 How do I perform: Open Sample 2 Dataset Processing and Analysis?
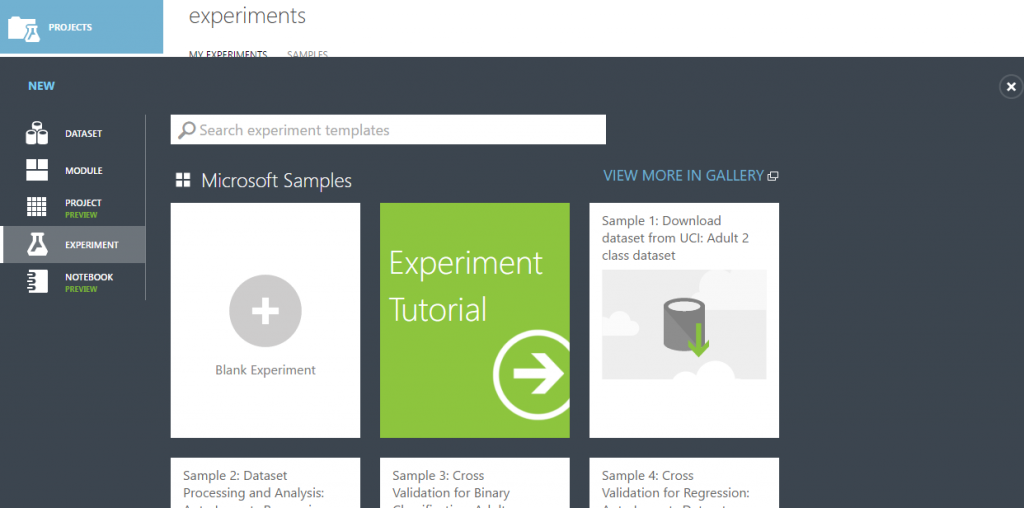pyautogui.click(x=265, y=483)
